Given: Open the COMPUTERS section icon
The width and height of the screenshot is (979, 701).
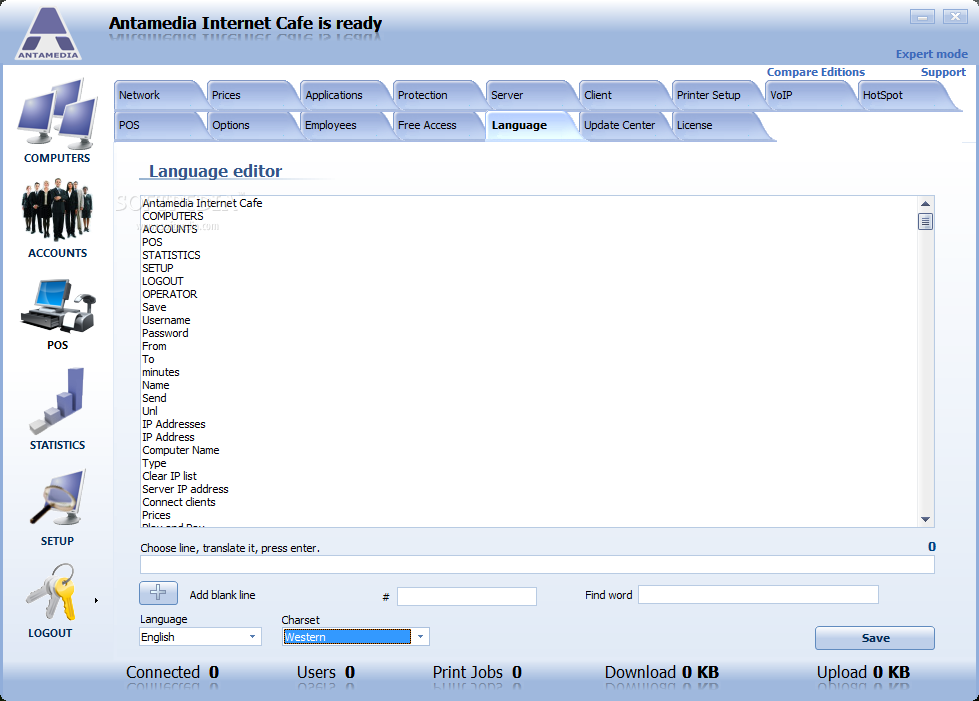Looking at the screenshot, I should [57, 114].
